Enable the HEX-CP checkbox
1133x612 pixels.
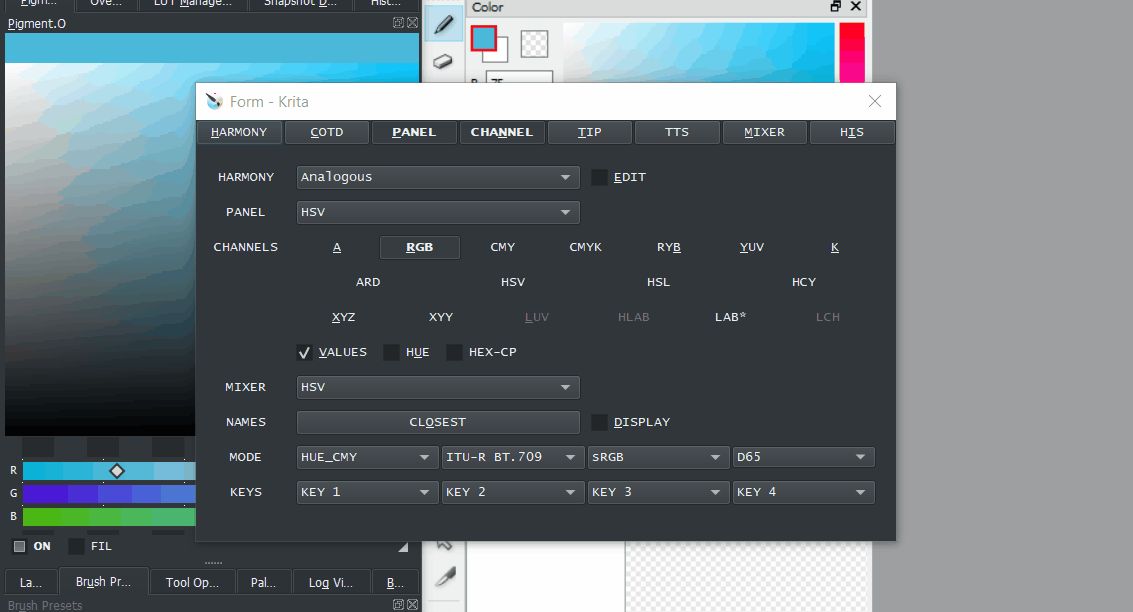tap(454, 353)
